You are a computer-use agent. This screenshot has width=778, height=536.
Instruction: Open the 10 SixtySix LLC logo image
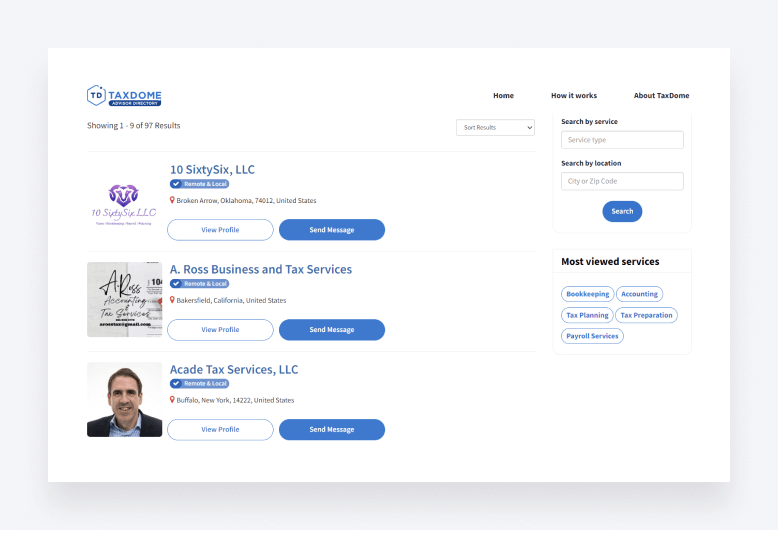click(x=124, y=200)
